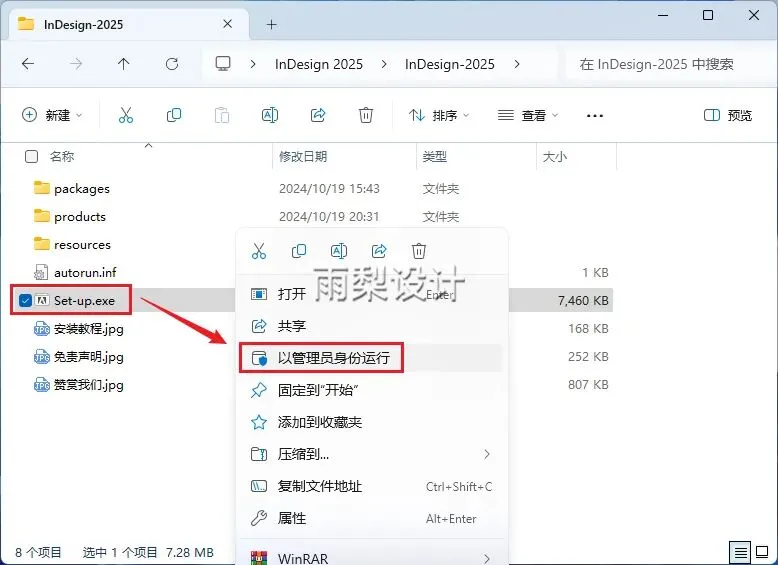
Task: Go back with the left arrow
Action: coord(28,64)
